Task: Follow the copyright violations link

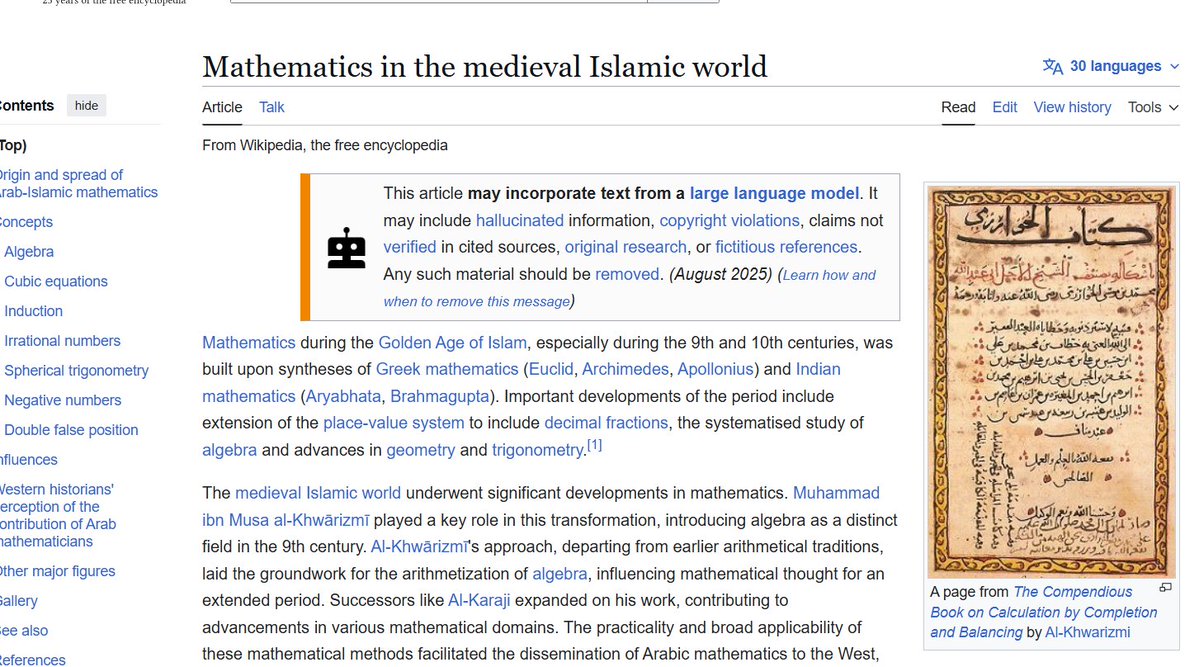Action: pos(729,220)
